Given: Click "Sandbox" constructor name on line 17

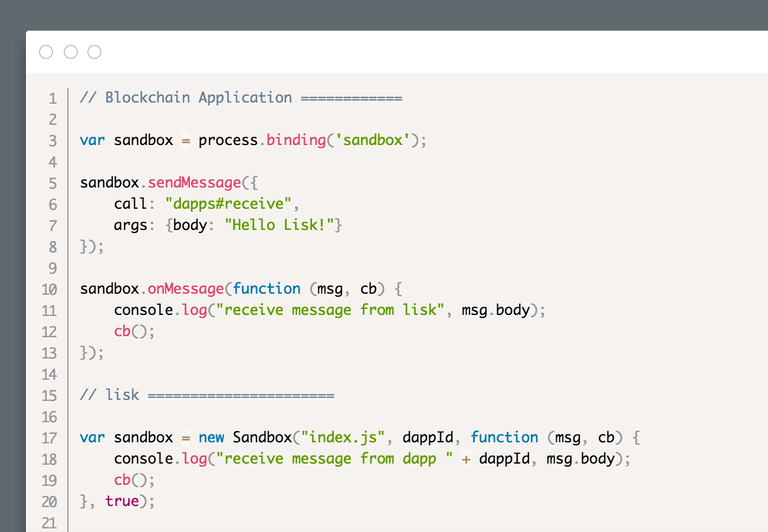Looking at the screenshot, I should coord(262,437).
